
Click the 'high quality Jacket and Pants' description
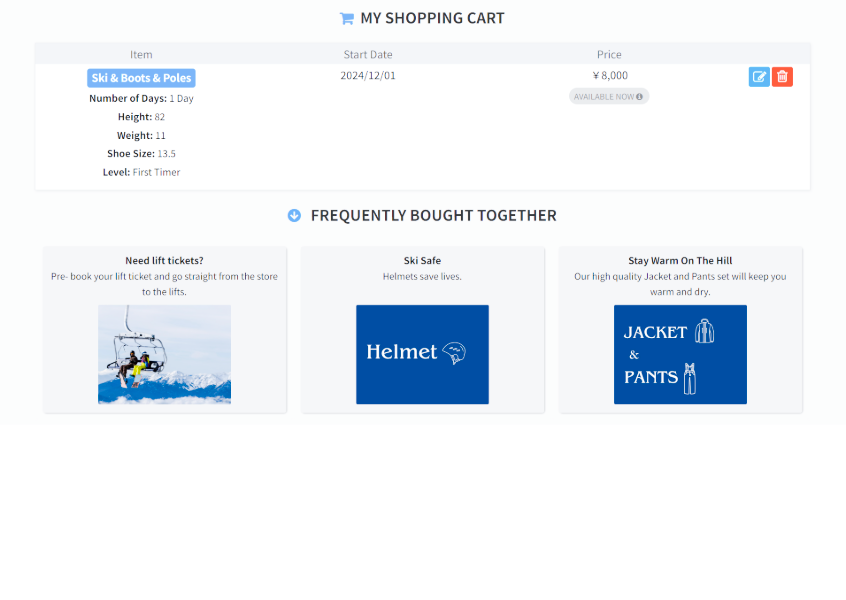680,284
